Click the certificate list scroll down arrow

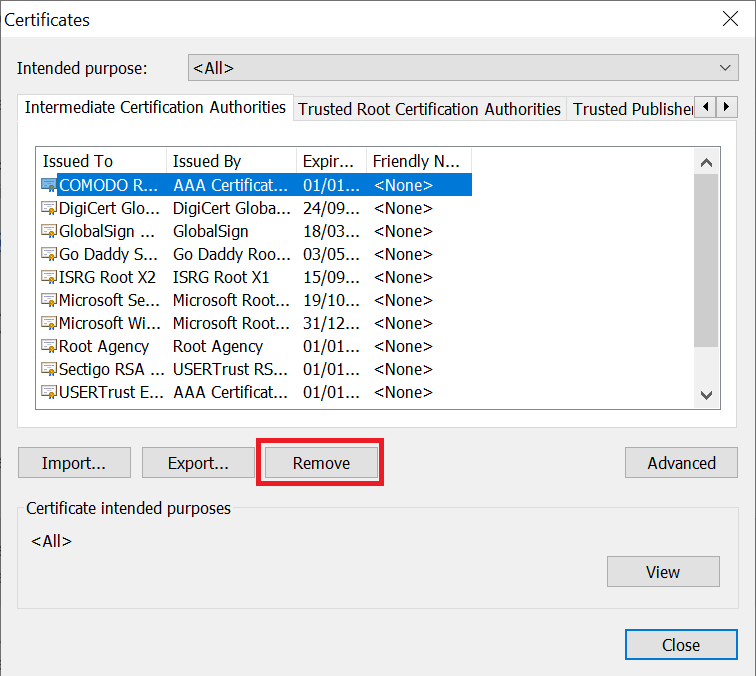[x=706, y=395]
